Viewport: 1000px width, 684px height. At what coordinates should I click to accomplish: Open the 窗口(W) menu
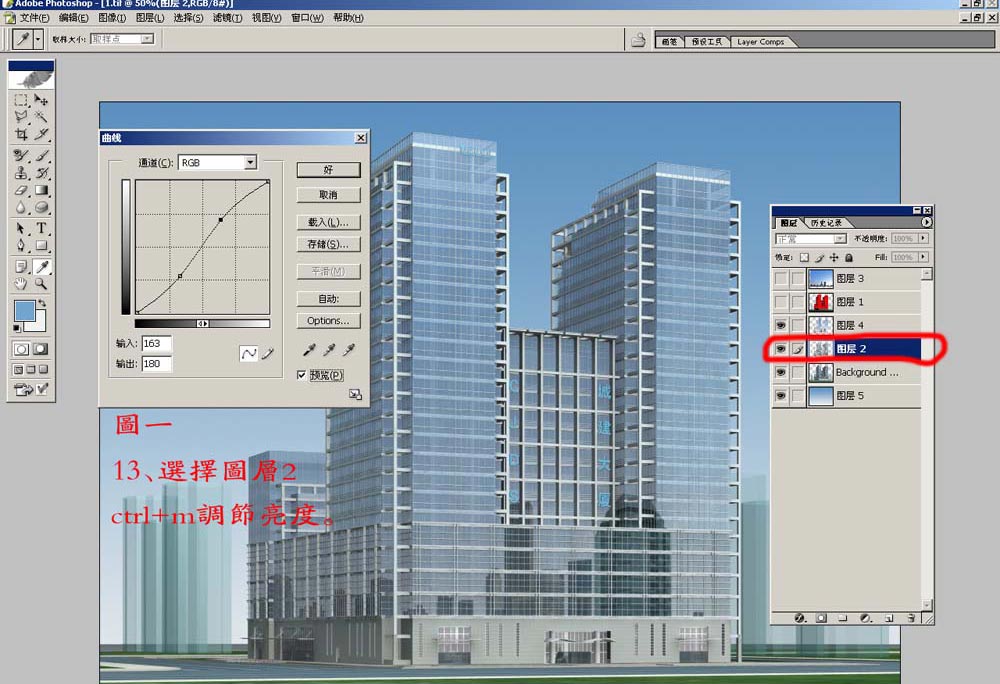click(x=307, y=18)
